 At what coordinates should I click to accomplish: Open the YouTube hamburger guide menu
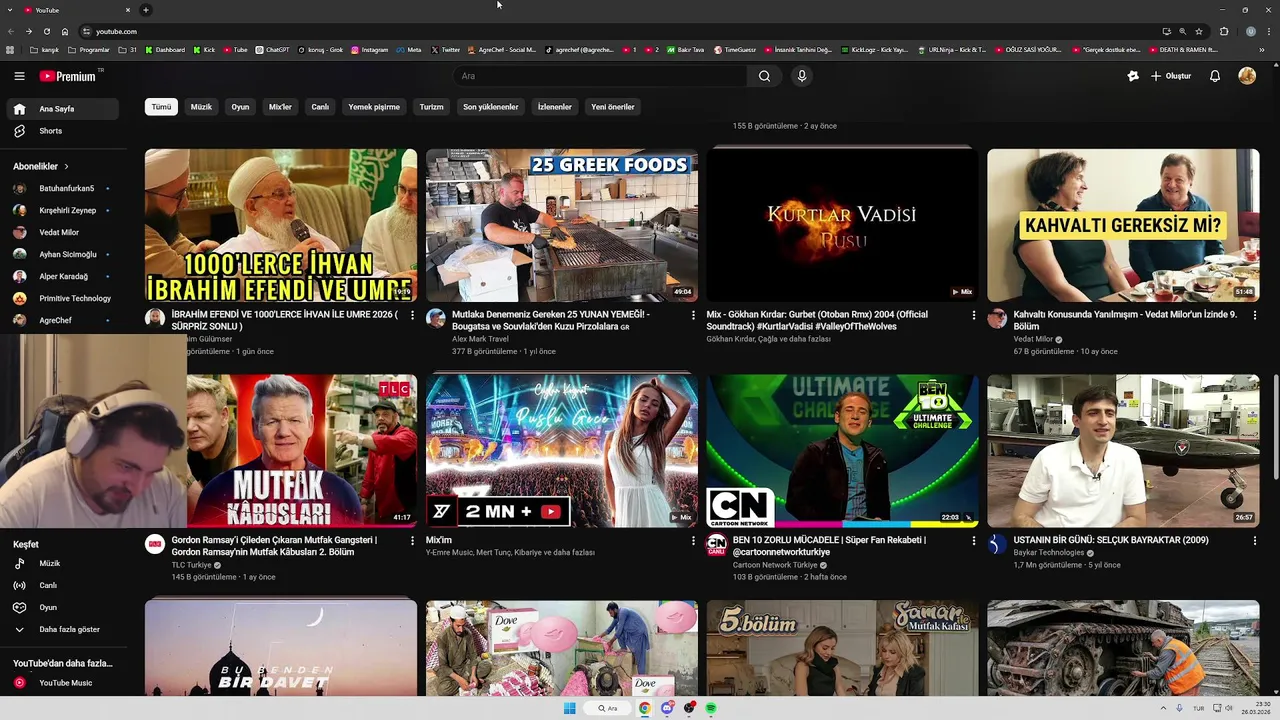(x=19, y=76)
